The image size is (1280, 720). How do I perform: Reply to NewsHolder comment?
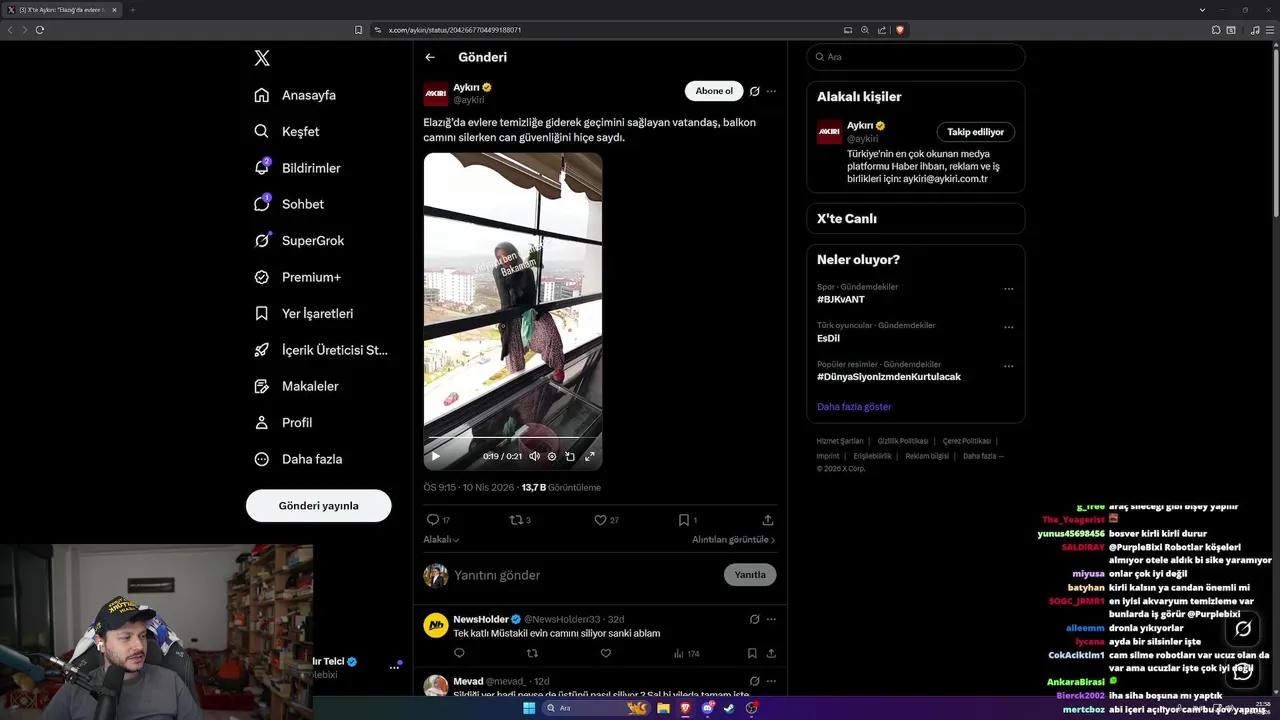459,654
